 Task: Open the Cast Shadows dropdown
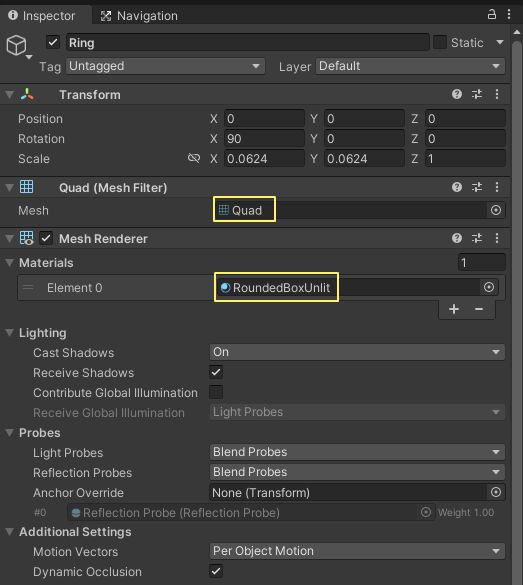click(357, 352)
